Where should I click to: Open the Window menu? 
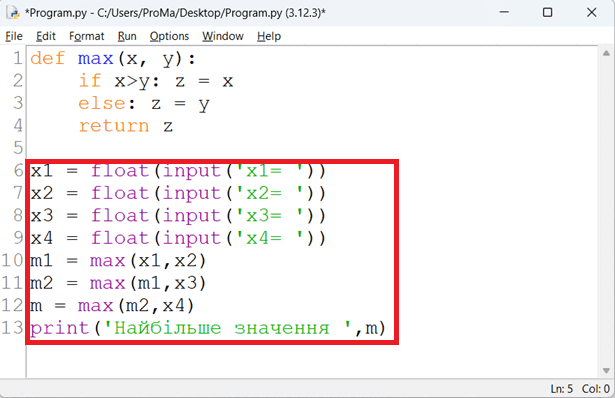(x=223, y=36)
